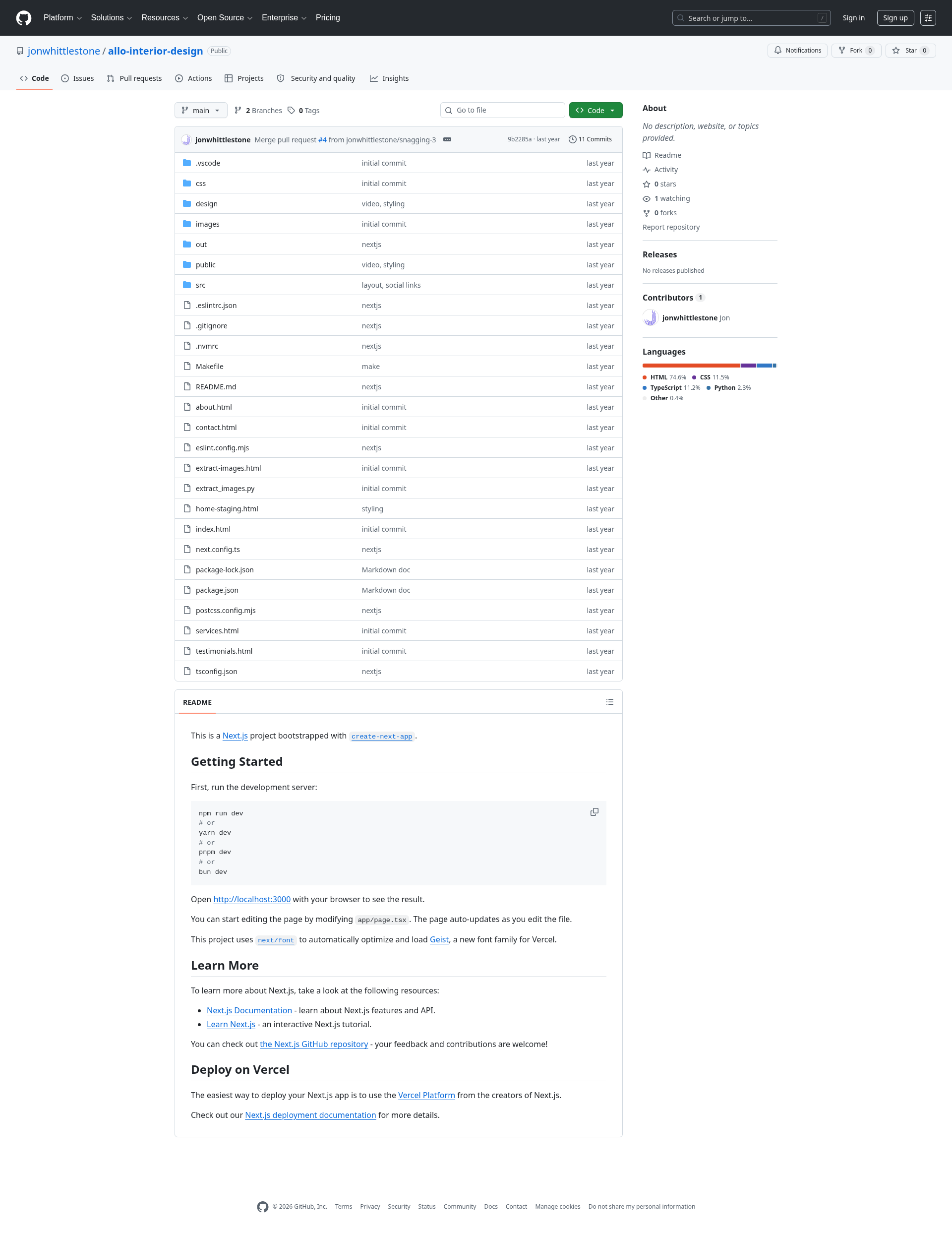This screenshot has height=1233, width=952.
Task: Copy the README code block contents
Action: [x=594, y=812]
